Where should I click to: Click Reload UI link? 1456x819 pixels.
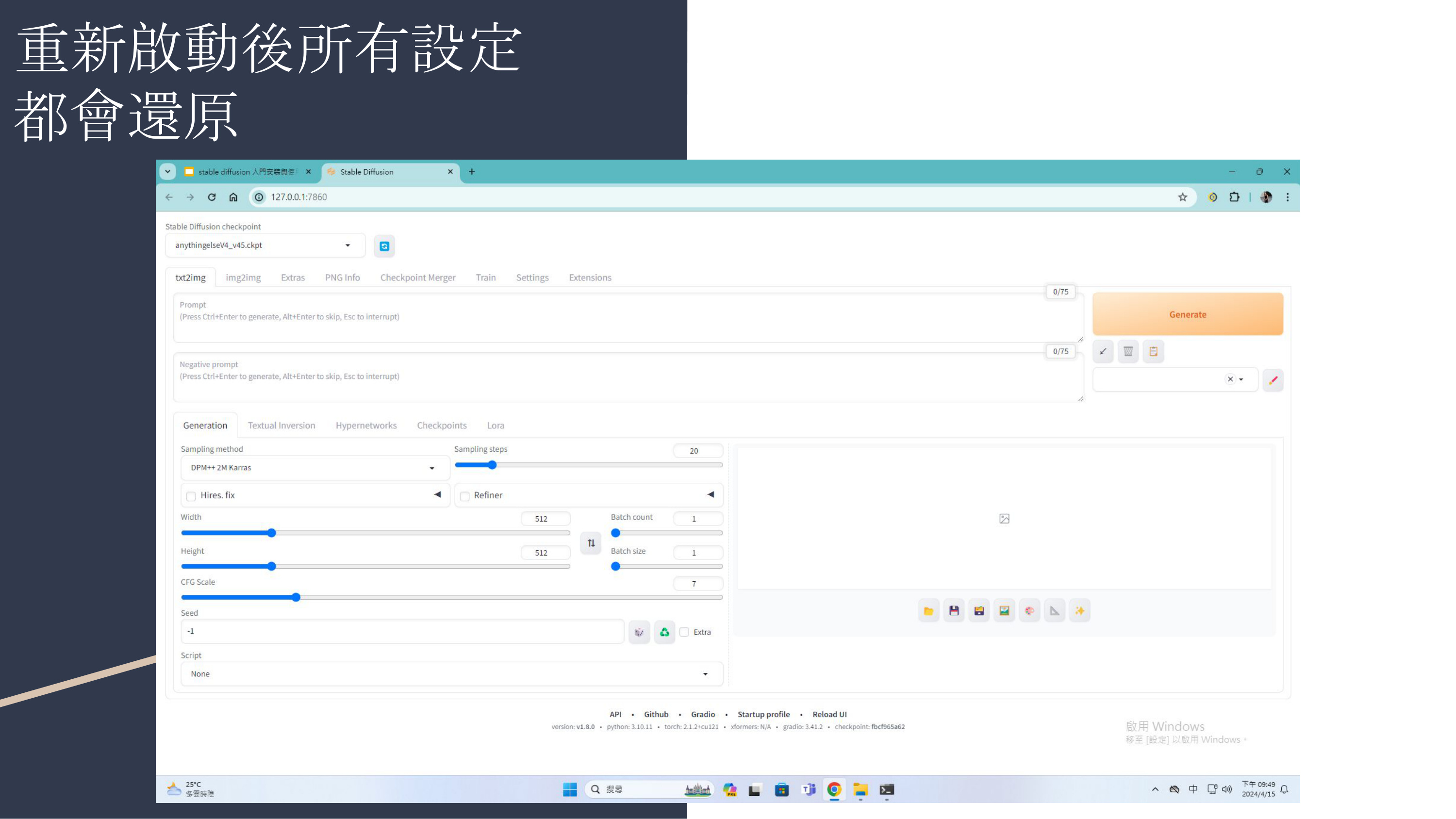(830, 714)
